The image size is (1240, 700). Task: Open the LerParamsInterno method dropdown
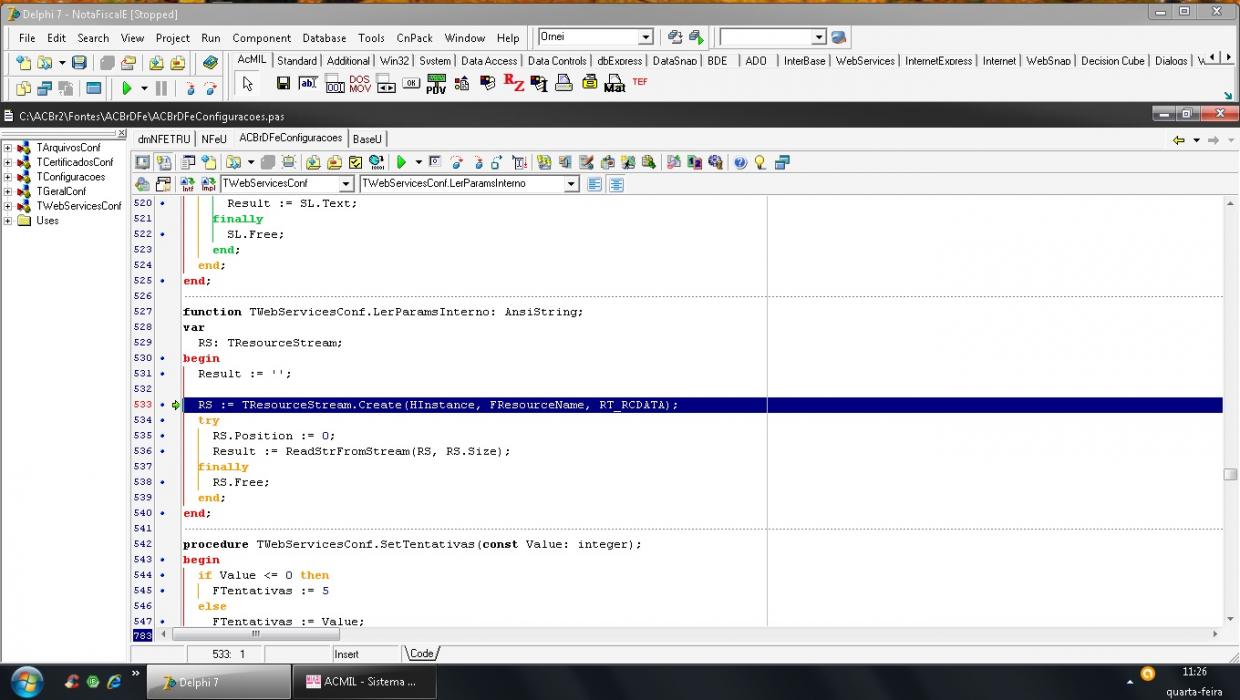click(x=571, y=184)
